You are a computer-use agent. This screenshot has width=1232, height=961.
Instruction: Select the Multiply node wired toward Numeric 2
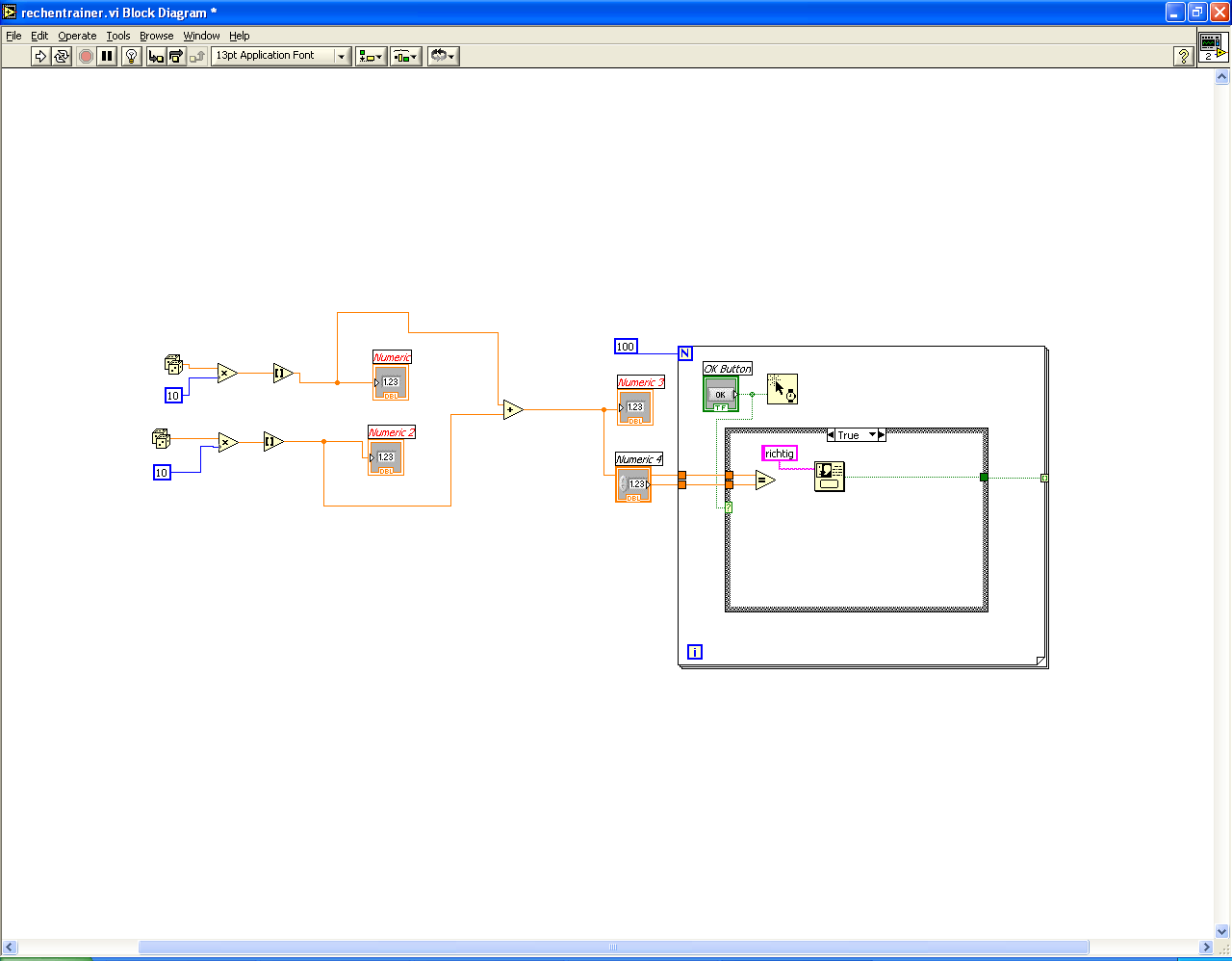click(x=228, y=442)
